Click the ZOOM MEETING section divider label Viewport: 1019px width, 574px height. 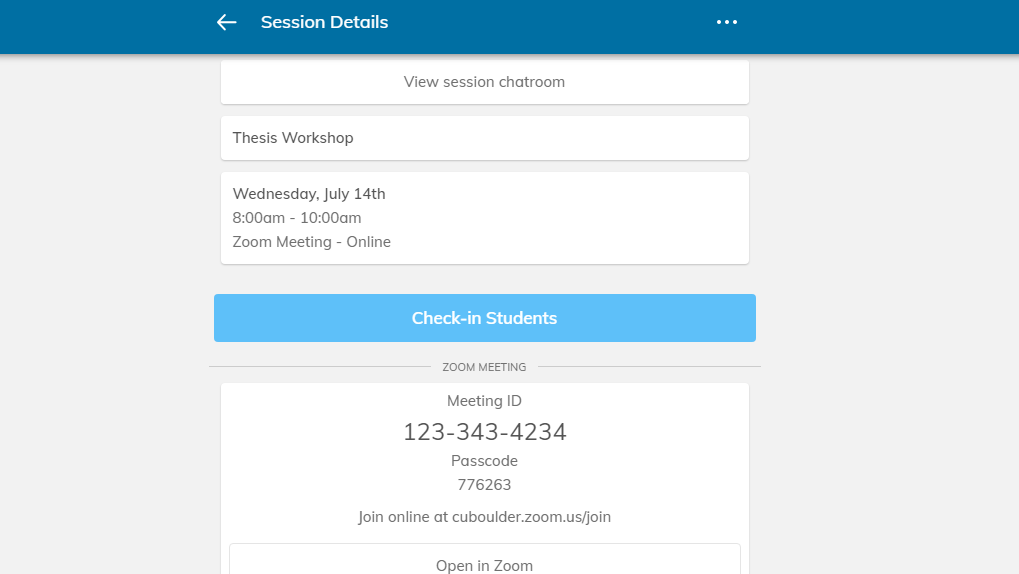[484, 367]
